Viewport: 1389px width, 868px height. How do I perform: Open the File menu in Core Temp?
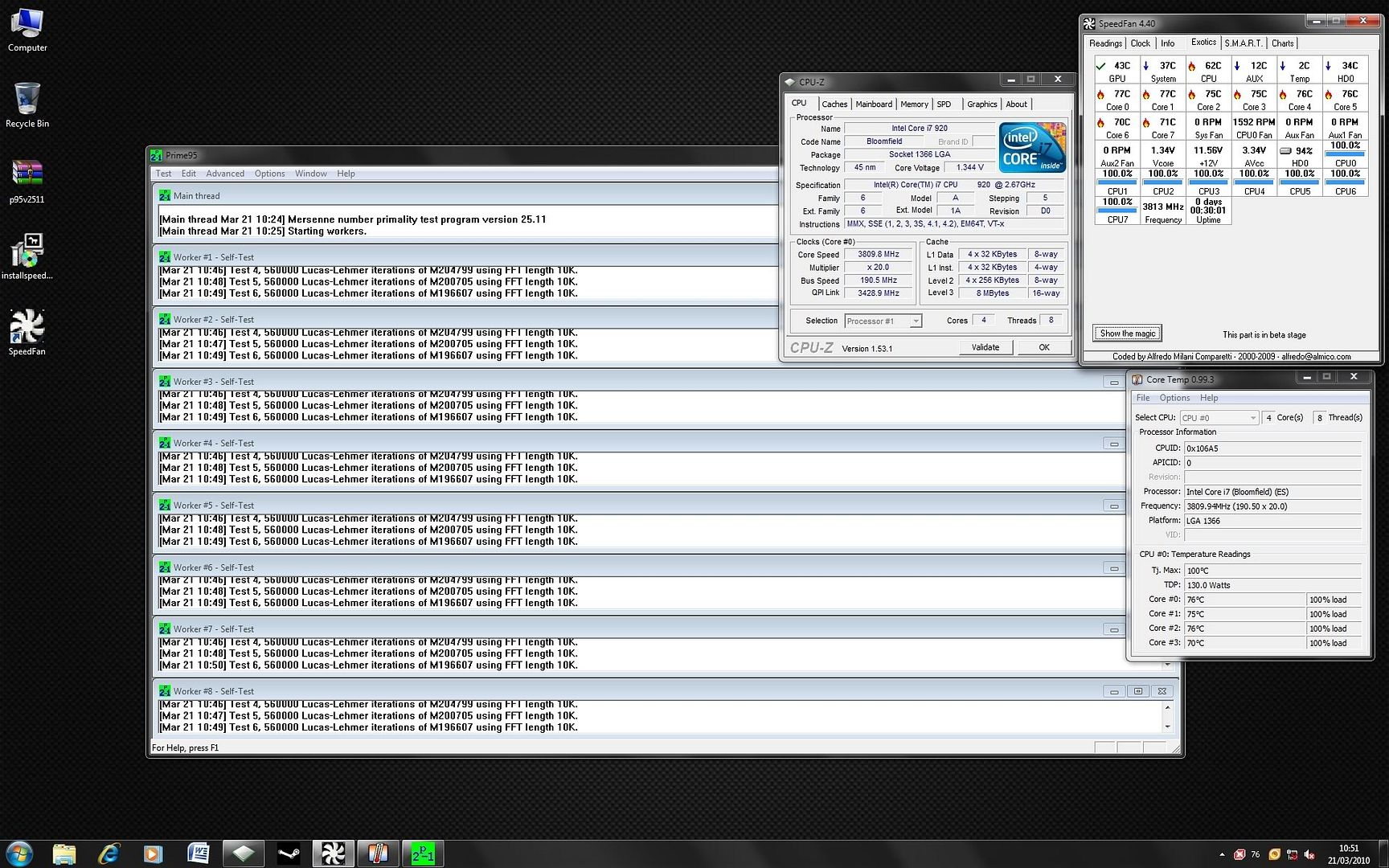(1143, 398)
